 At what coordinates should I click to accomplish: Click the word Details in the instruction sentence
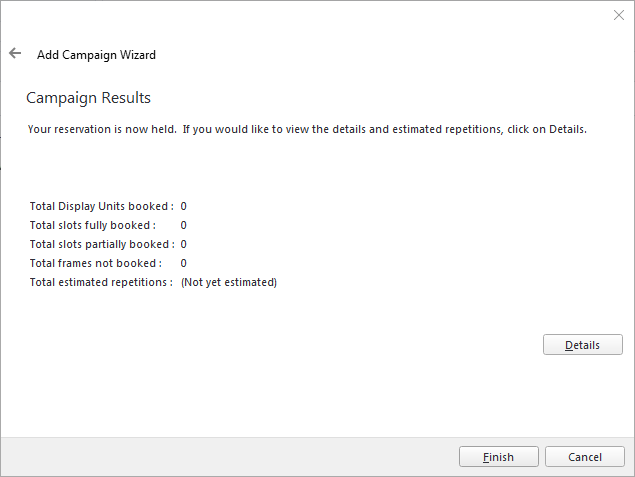568,129
